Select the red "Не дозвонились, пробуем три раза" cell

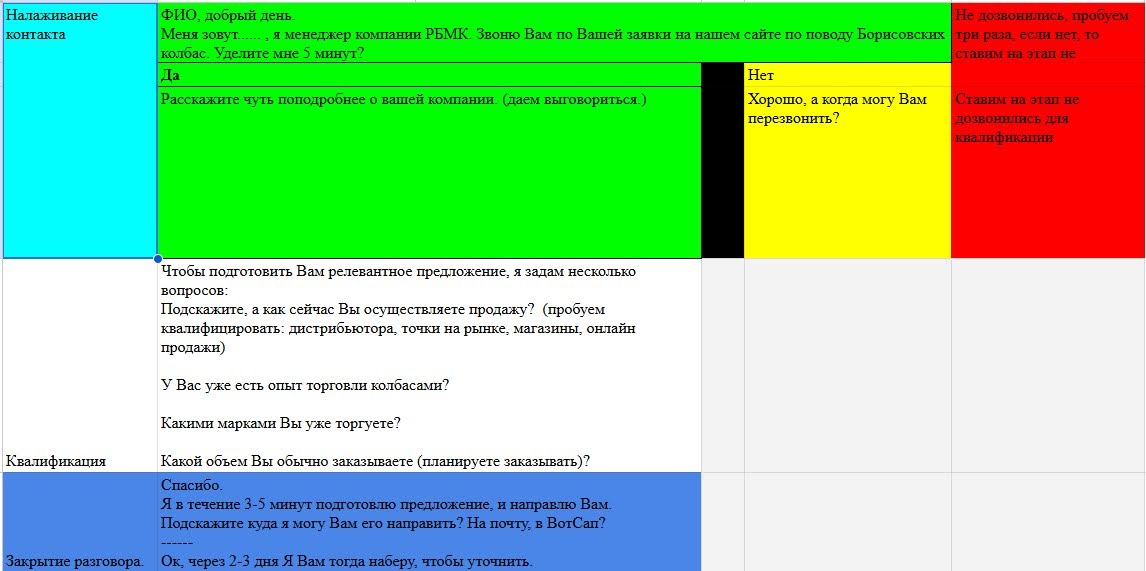point(1047,33)
